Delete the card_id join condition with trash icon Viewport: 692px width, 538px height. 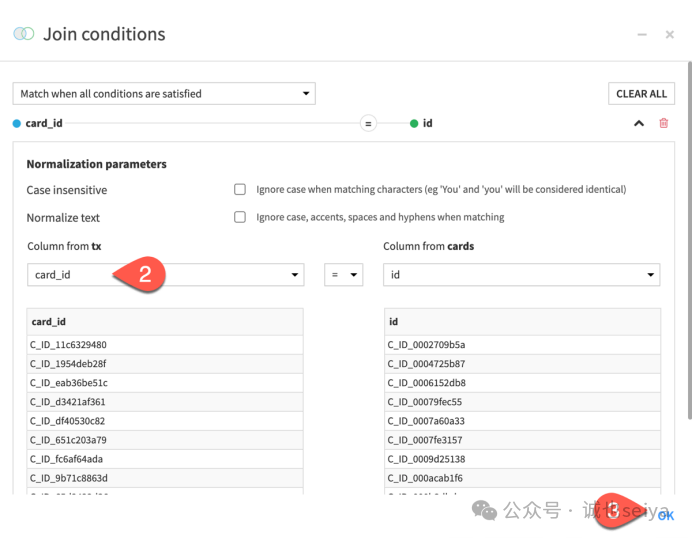(x=663, y=123)
